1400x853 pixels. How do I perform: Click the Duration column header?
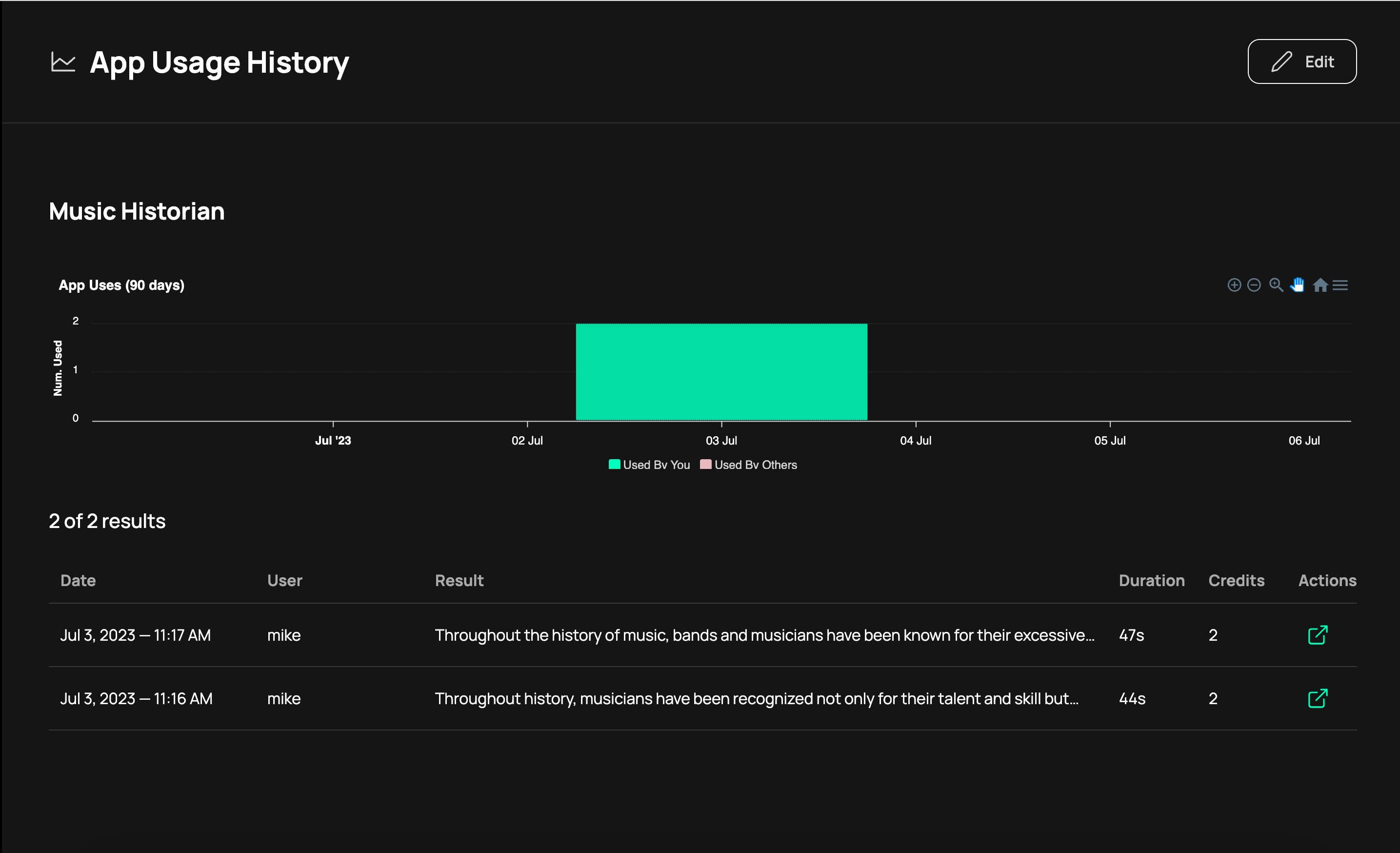[x=1151, y=580]
